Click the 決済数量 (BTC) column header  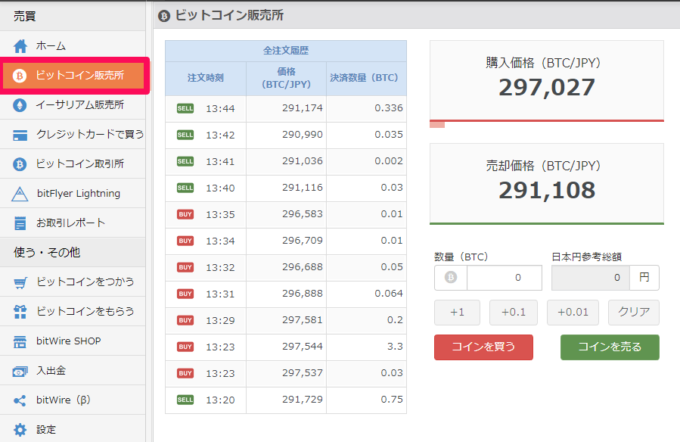pos(364,78)
